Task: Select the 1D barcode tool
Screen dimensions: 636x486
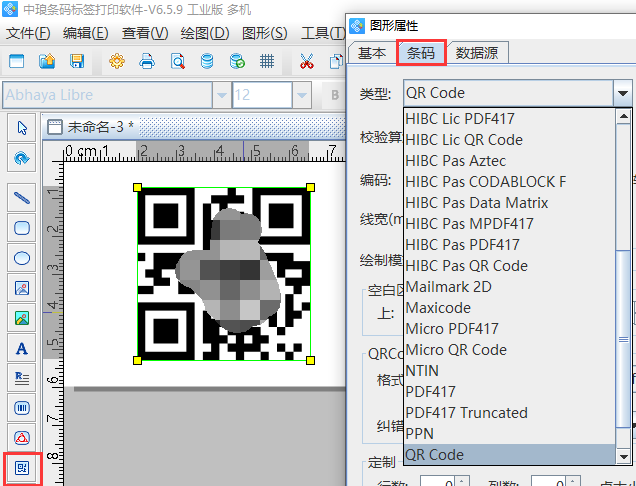Action: pyautogui.click(x=22, y=408)
